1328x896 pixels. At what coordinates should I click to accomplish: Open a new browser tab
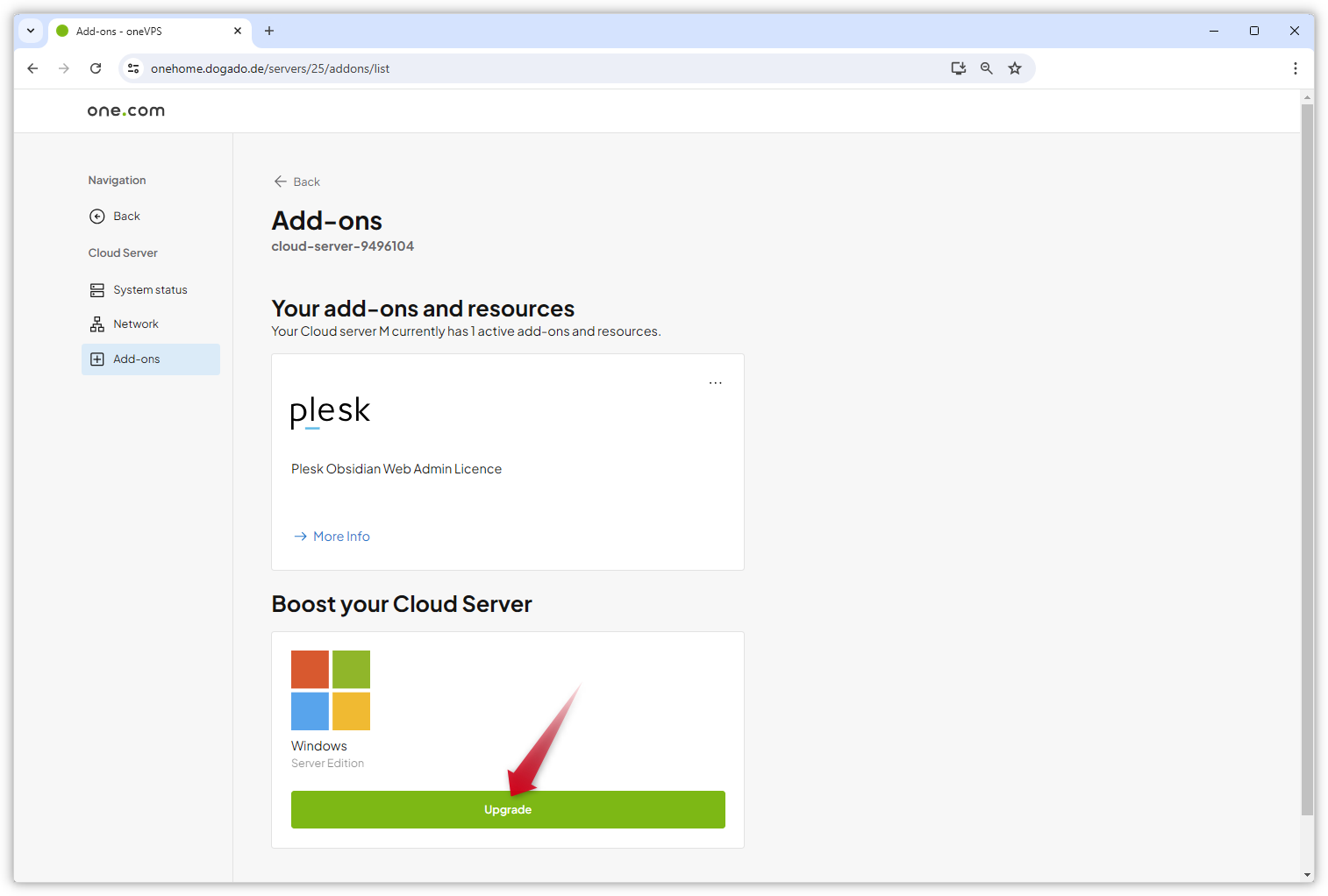[x=269, y=31]
